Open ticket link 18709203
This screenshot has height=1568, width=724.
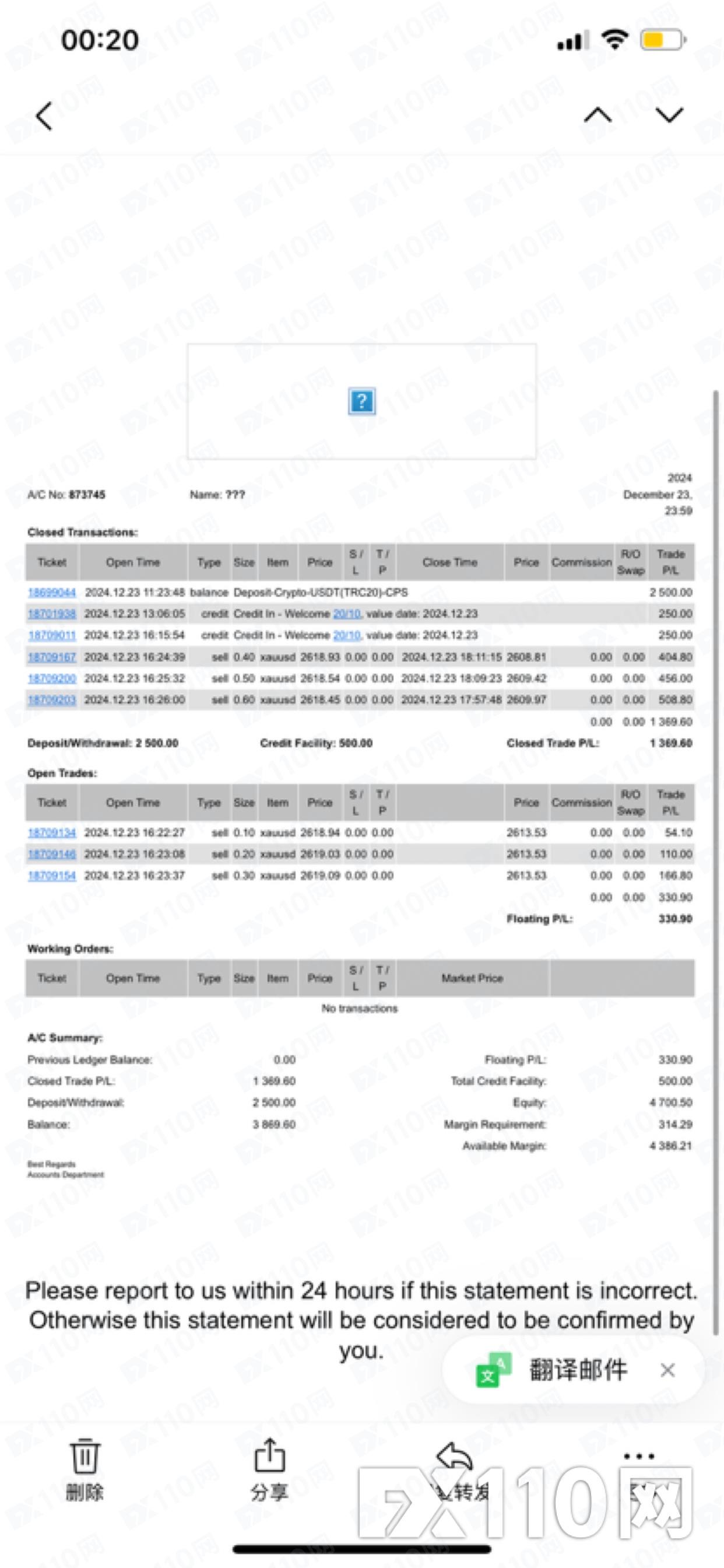click(x=52, y=700)
